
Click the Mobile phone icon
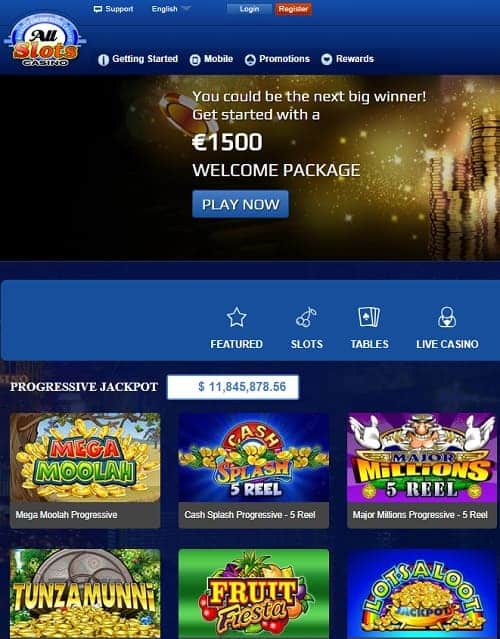[x=195, y=60]
